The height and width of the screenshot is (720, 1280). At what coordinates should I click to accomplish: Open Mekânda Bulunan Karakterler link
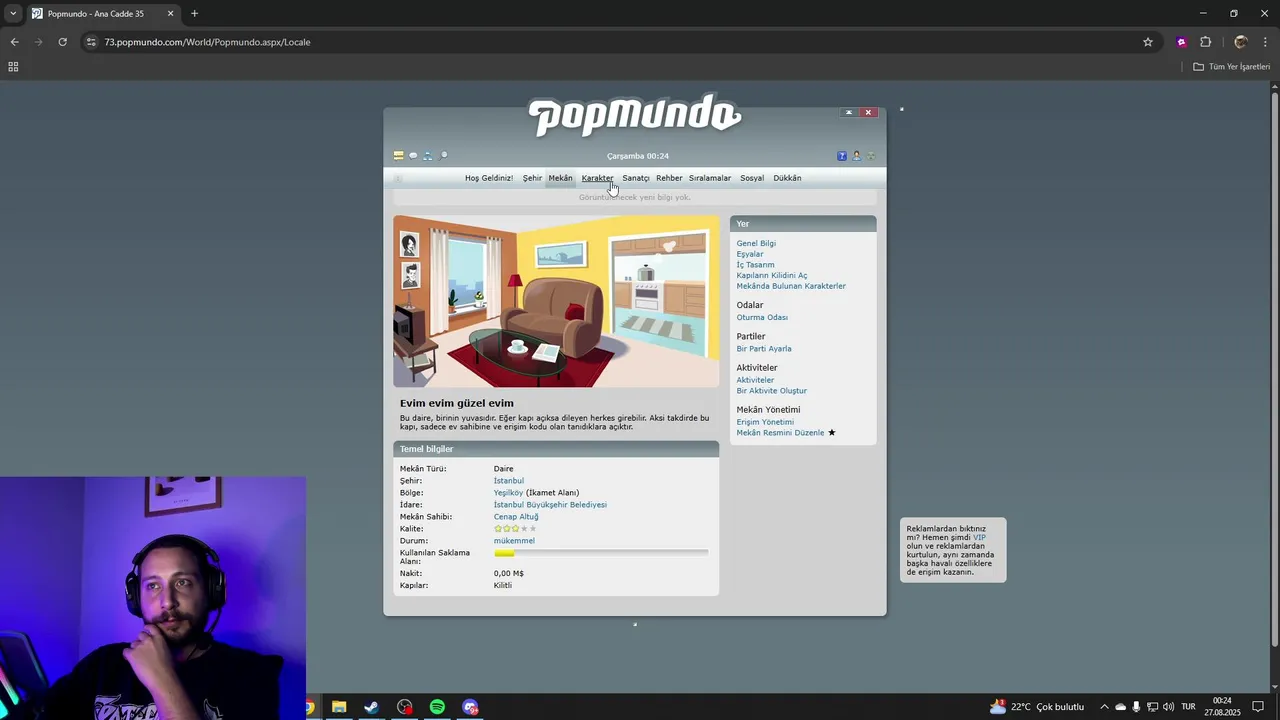[791, 286]
